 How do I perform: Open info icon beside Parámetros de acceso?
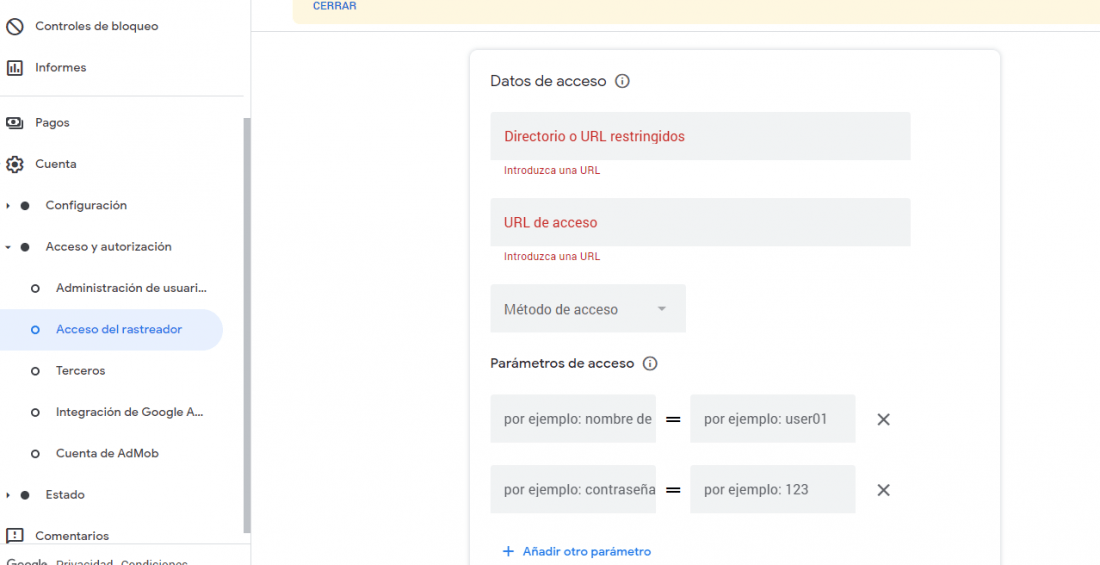650,364
